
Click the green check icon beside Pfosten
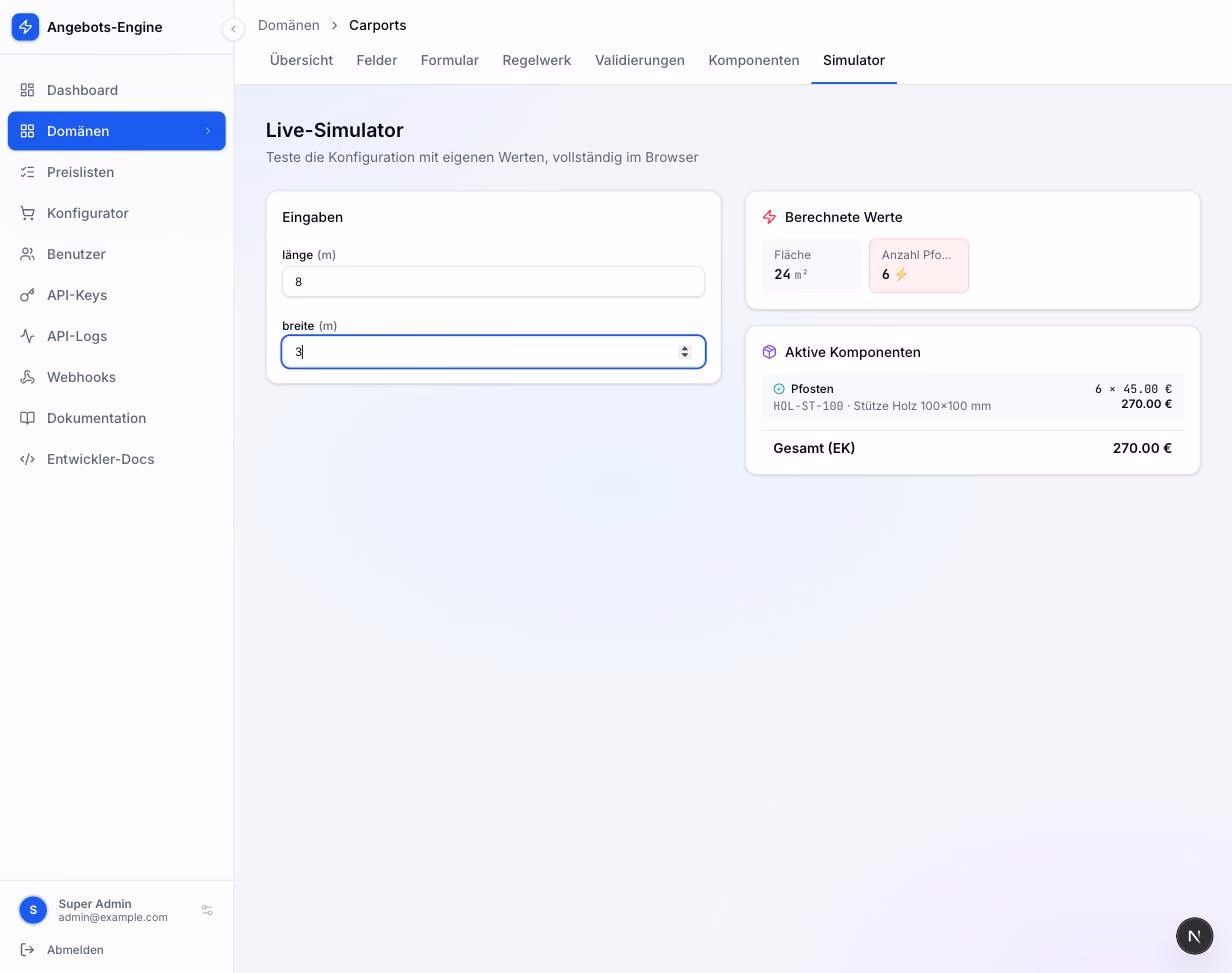click(779, 389)
